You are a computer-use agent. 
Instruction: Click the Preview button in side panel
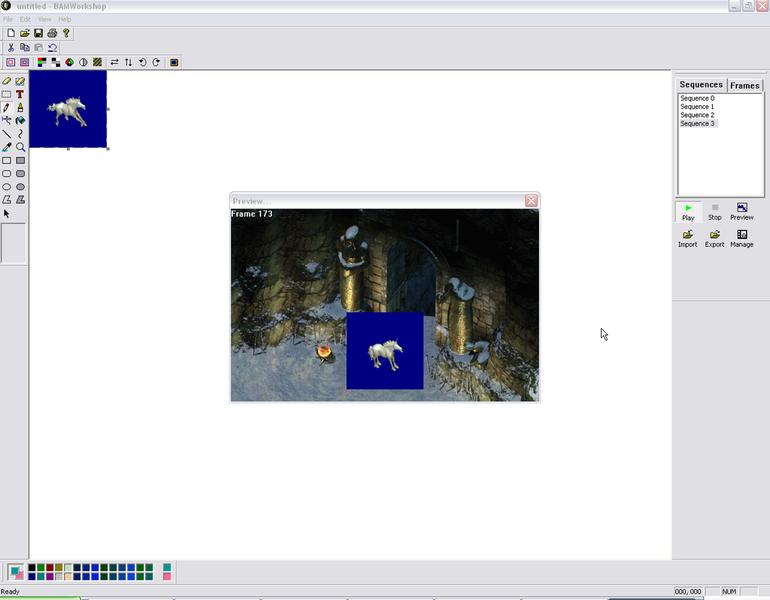(742, 212)
